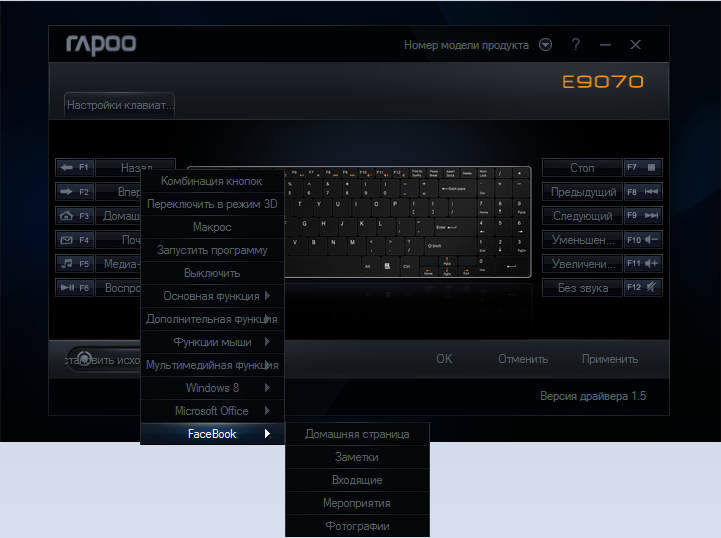Click the Назад function button
The width and height of the screenshot is (721, 538).
pos(136,165)
